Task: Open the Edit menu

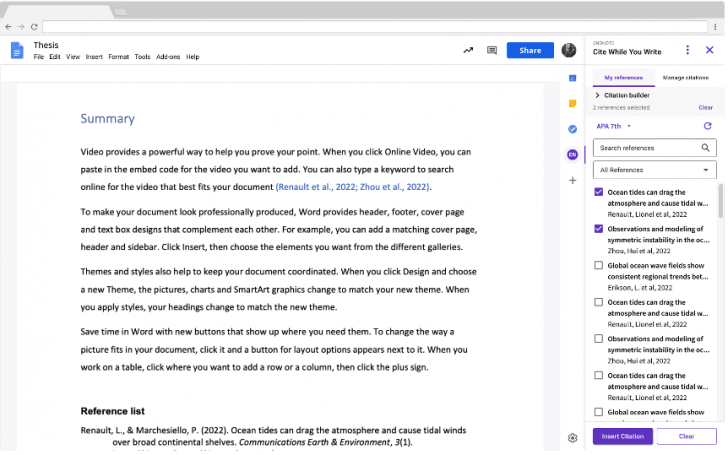Action: [x=55, y=57]
